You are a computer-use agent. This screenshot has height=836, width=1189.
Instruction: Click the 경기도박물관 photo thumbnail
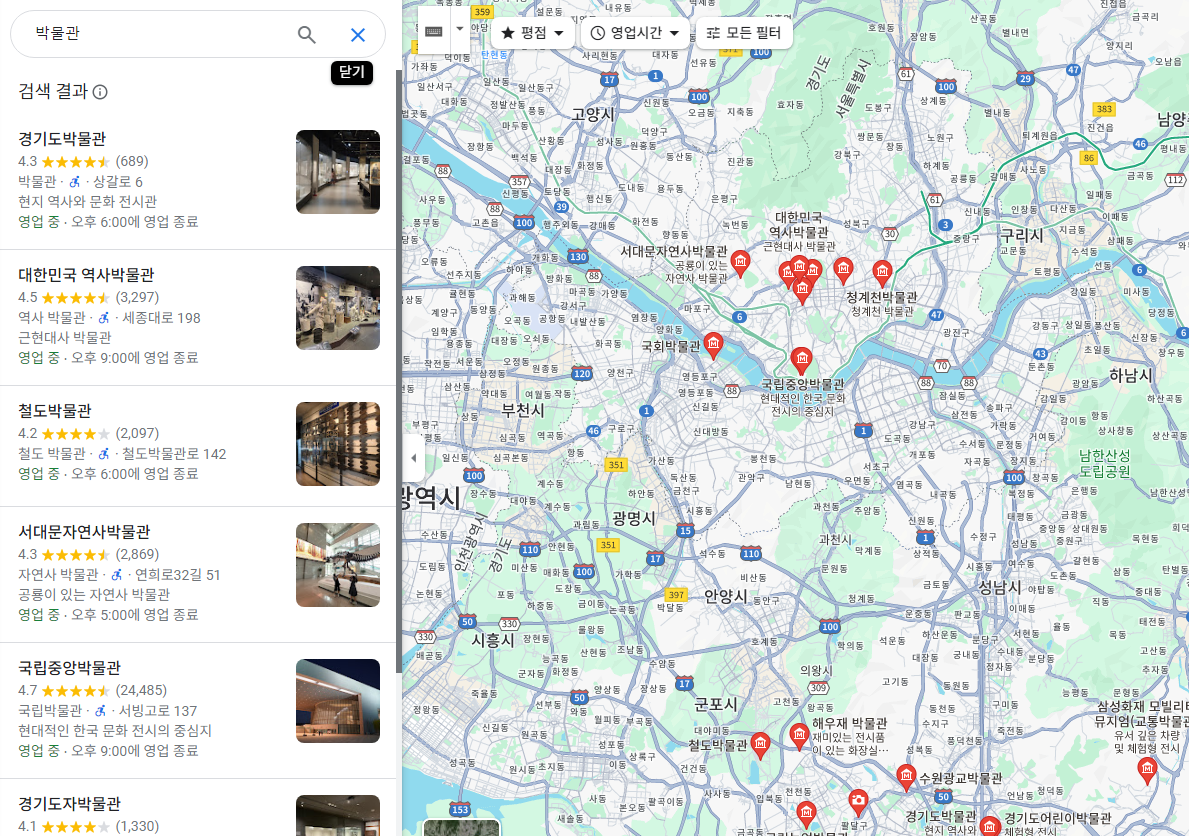pos(337,171)
